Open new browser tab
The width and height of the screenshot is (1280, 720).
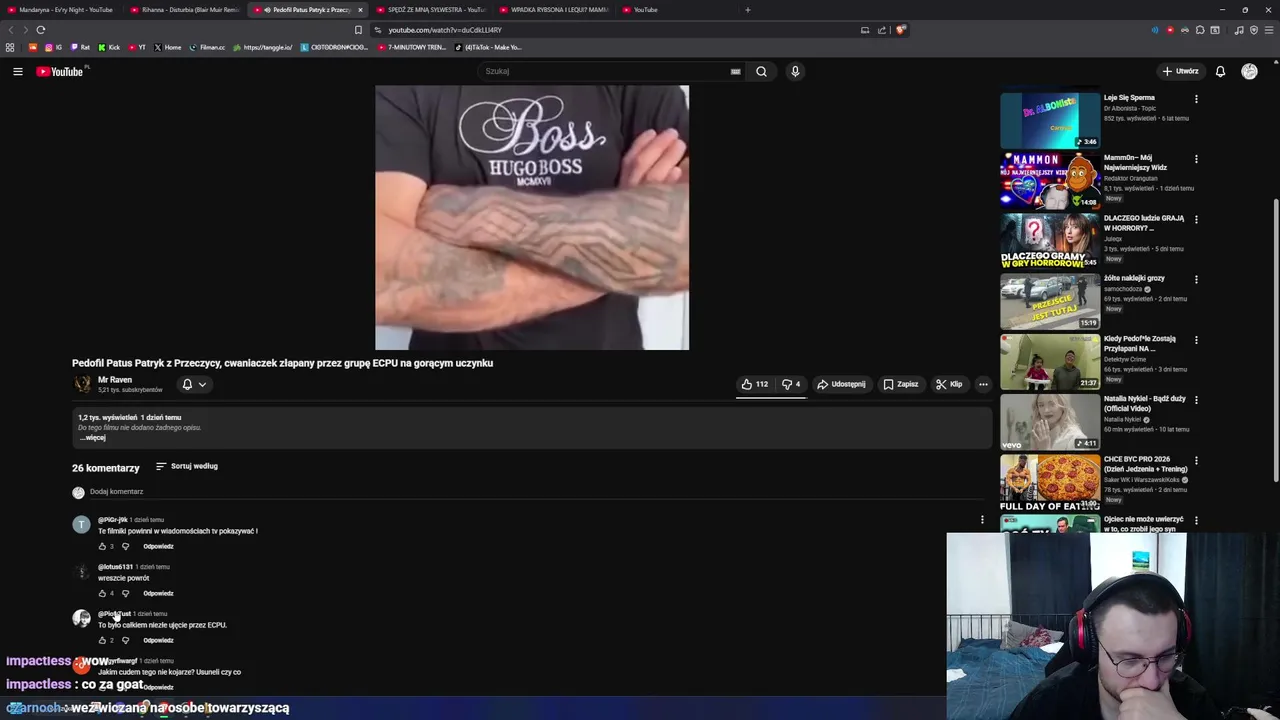tap(747, 10)
